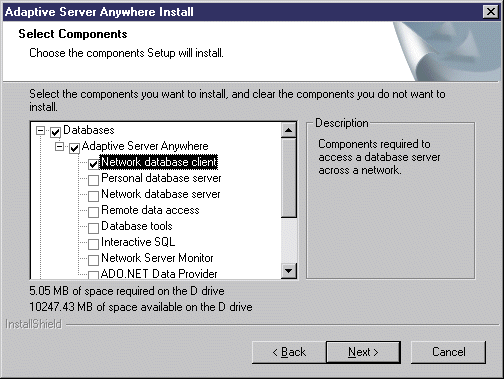This screenshot has width=504, height=379.
Task: Cancel the installation
Action: 448,352
